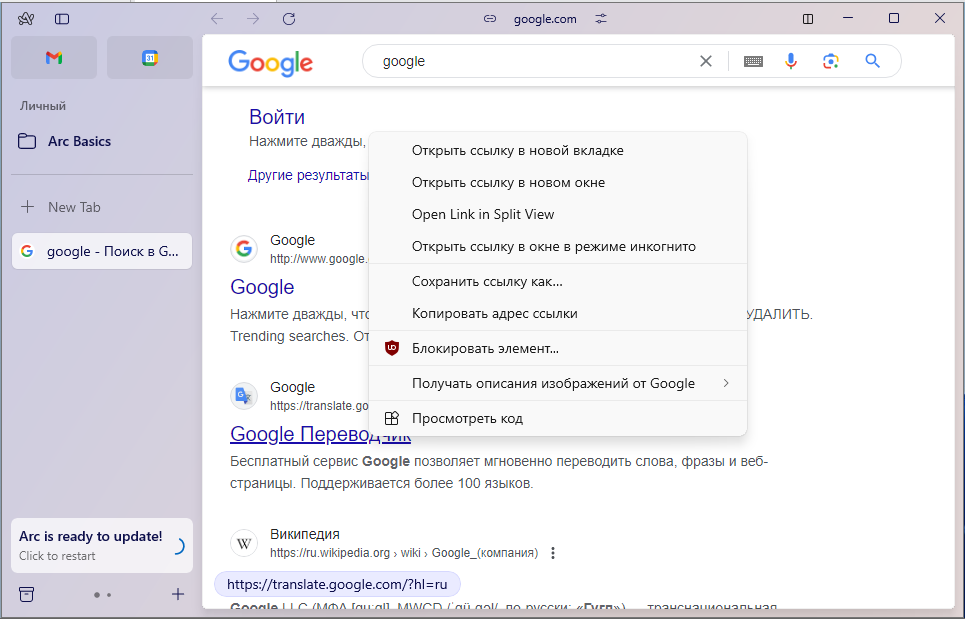Start voice search with the microphone
The width and height of the screenshot is (965, 619).
click(791, 61)
